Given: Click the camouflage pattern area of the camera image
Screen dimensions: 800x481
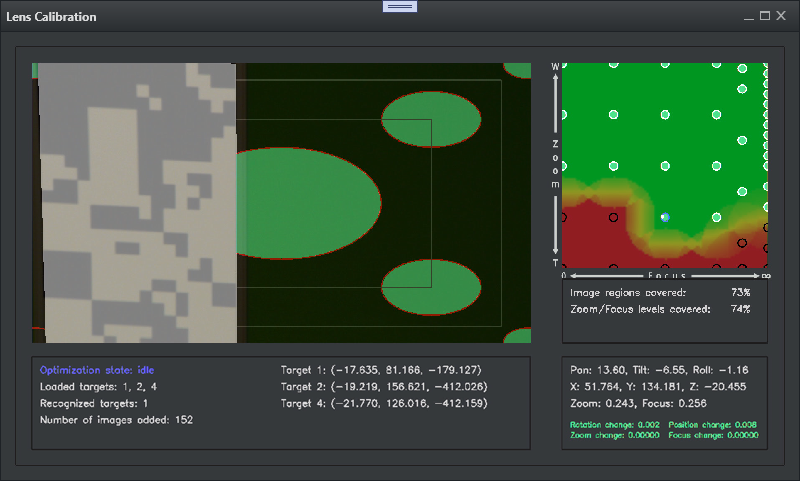Looking at the screenshot, I should [x=137, y=203].
